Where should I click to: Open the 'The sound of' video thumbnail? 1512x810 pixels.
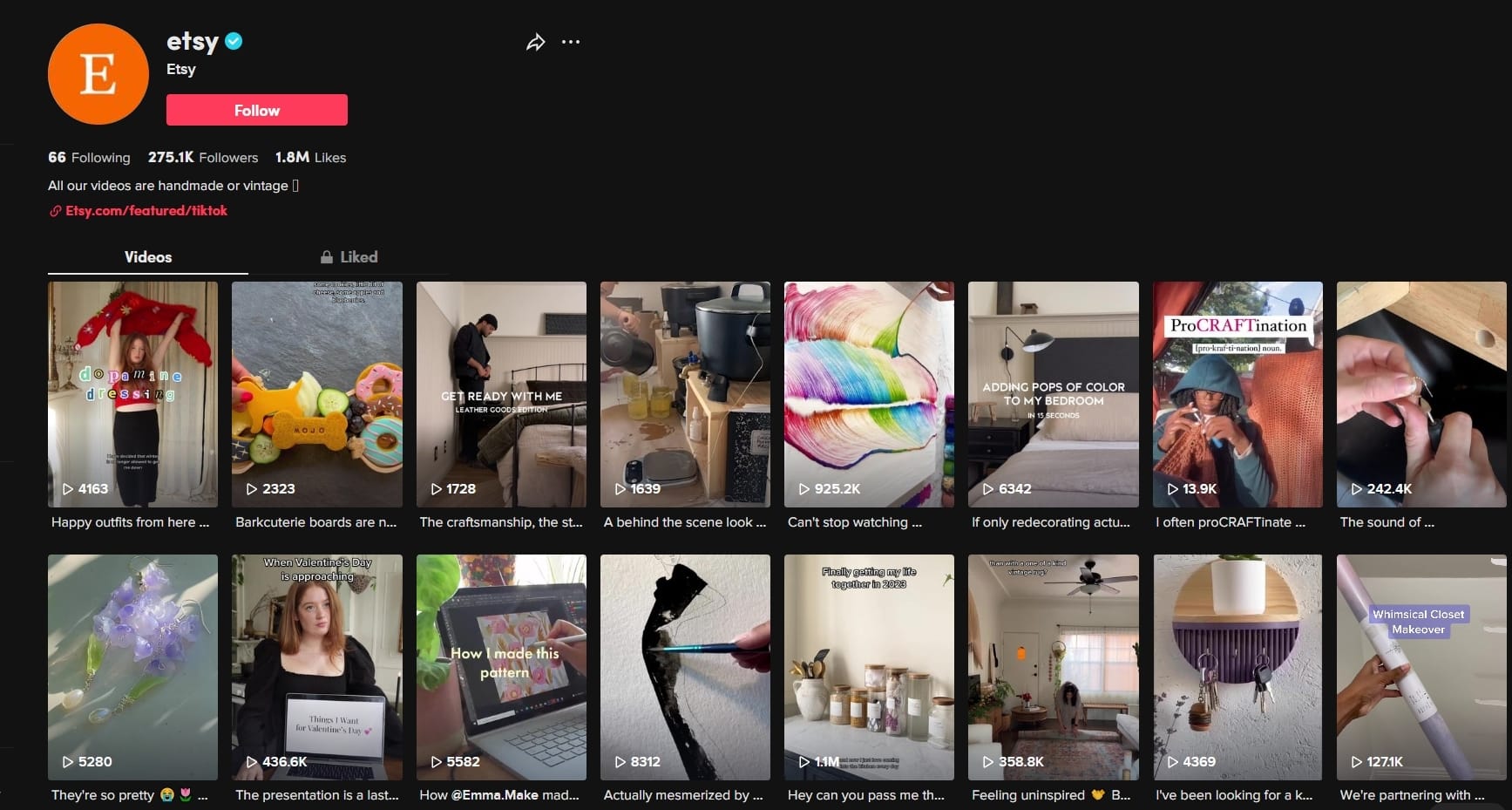tap(1421, 394)
